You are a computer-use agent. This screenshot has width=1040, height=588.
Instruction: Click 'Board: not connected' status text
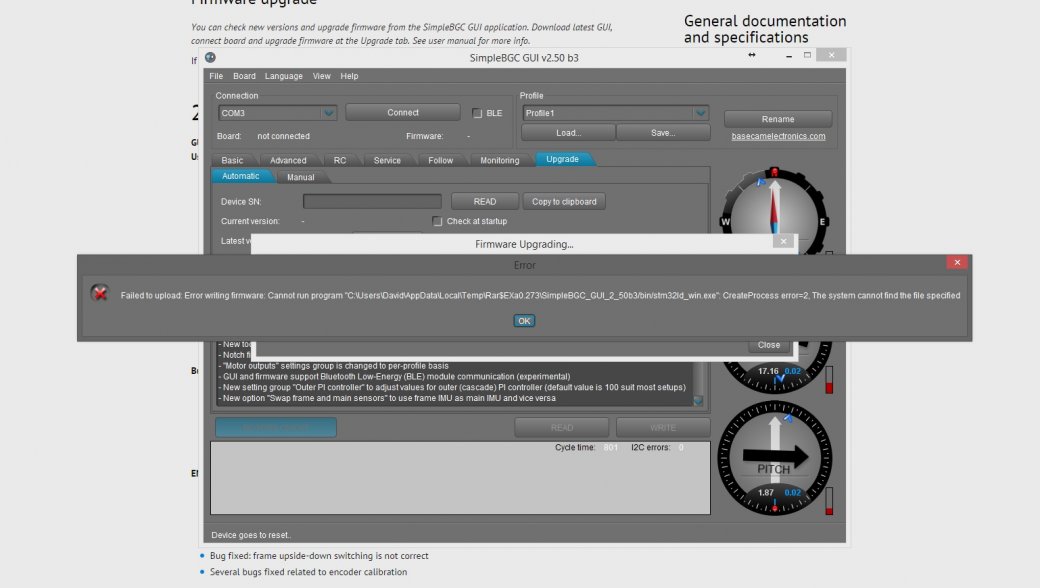[263, 137]
